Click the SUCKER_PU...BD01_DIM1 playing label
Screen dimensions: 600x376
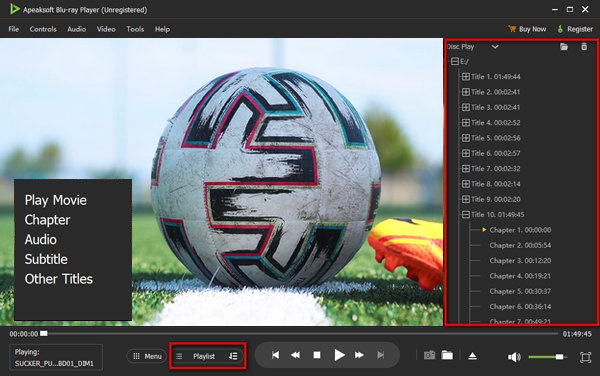click(x=54, y=363)
